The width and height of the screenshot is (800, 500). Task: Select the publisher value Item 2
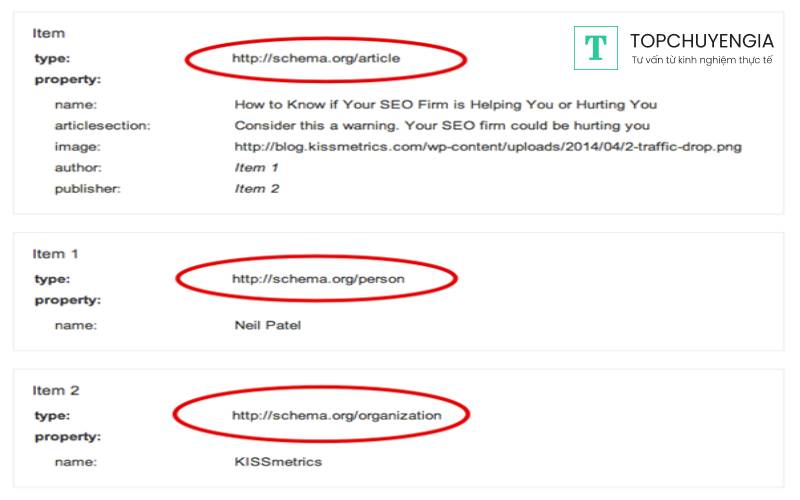(x=257, y=188)
